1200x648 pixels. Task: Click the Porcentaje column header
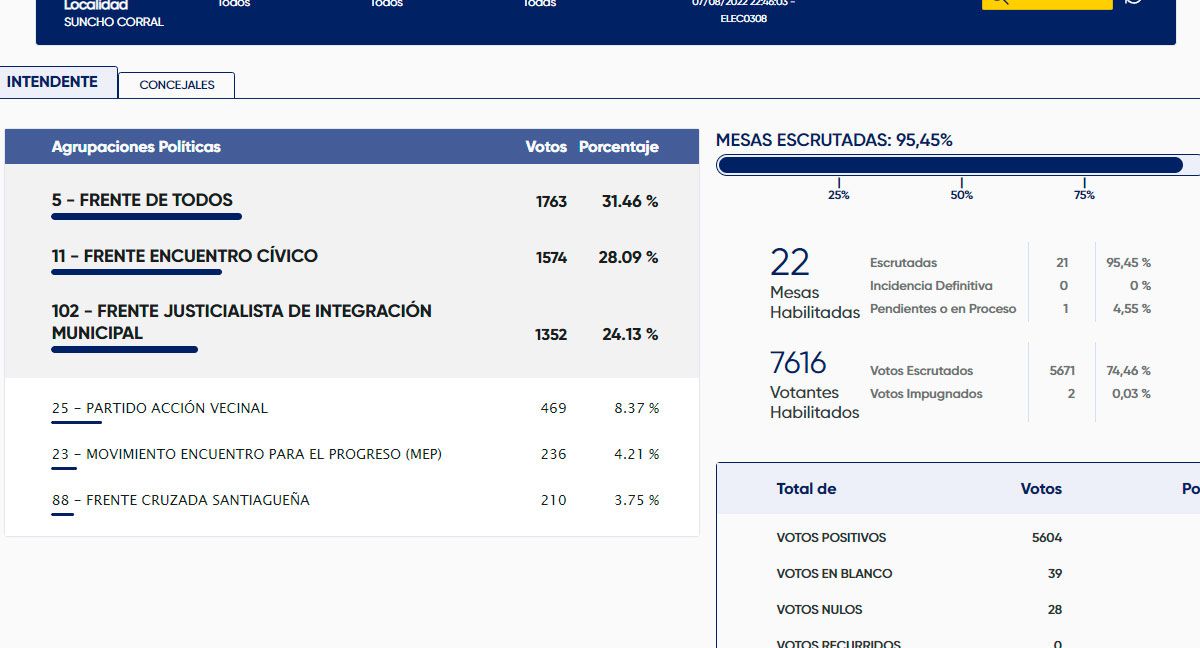pyautogui.click(x=618, y=147)
